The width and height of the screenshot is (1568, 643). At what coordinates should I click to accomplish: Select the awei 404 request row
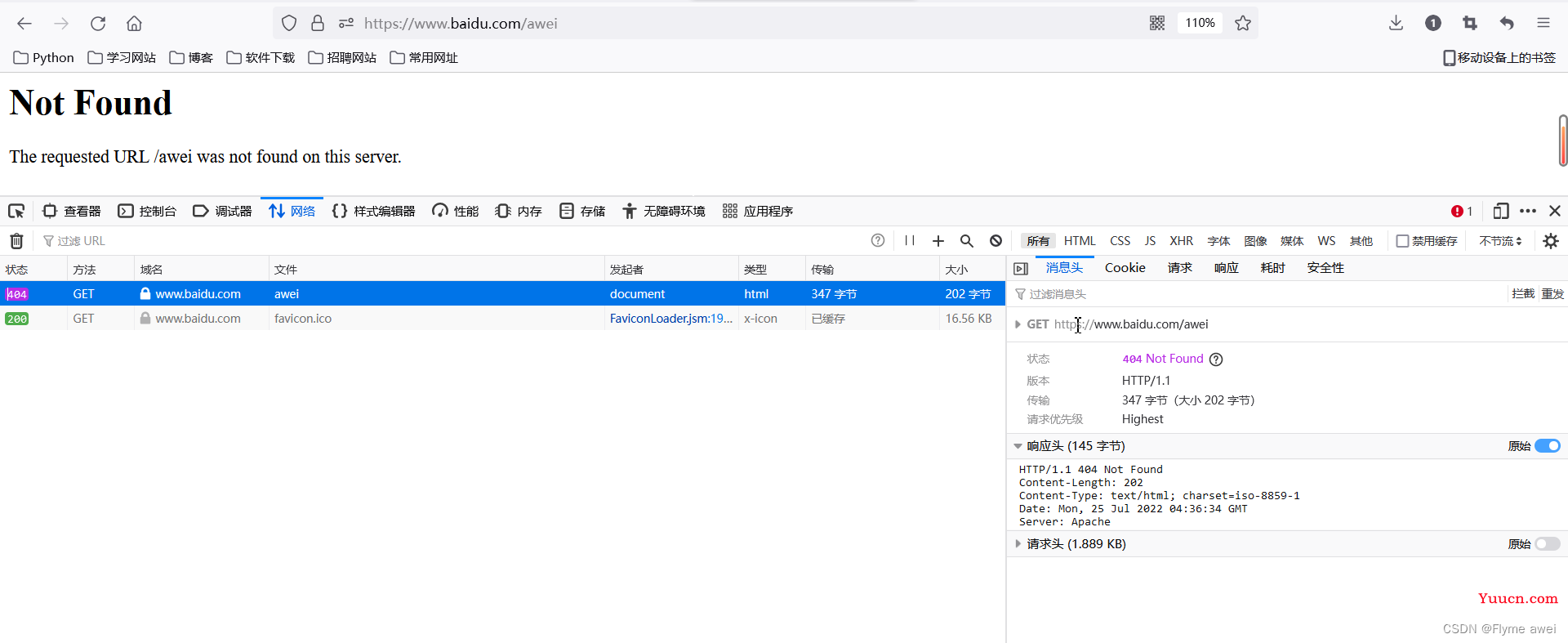(x=502, y=294)
